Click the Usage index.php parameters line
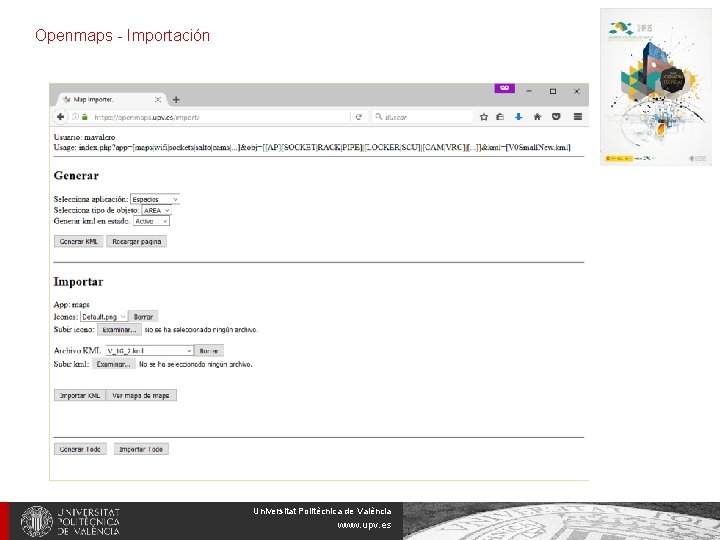Screen dimensions: 720x540 pos(312,147)
